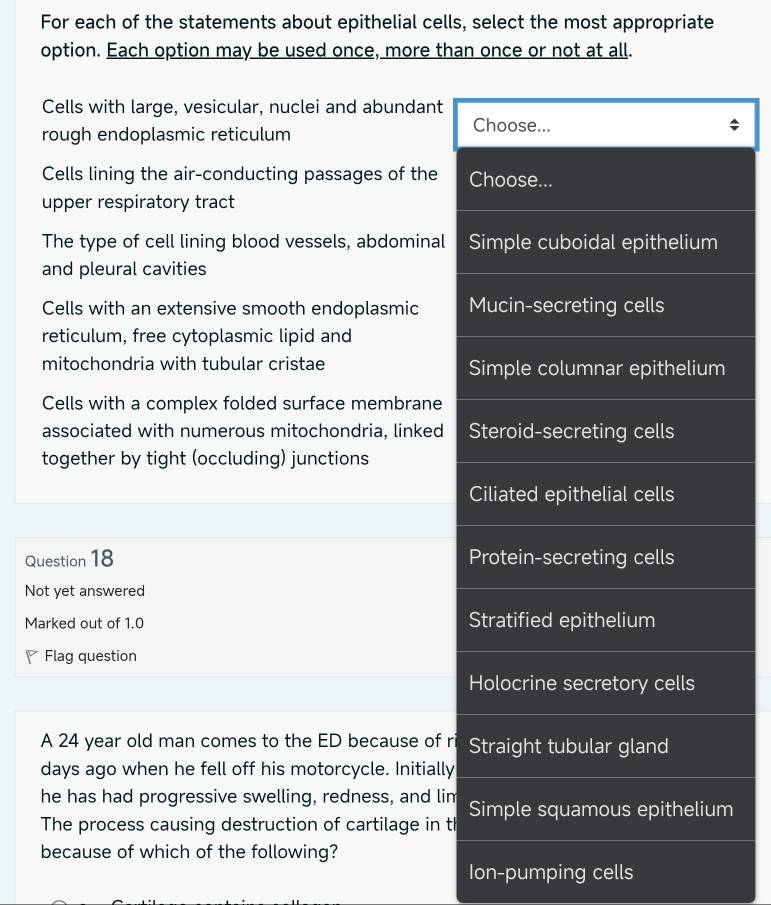771x905 pixels.
Task: Open the Choose combo box for first statement
Action: click(605, 125)
